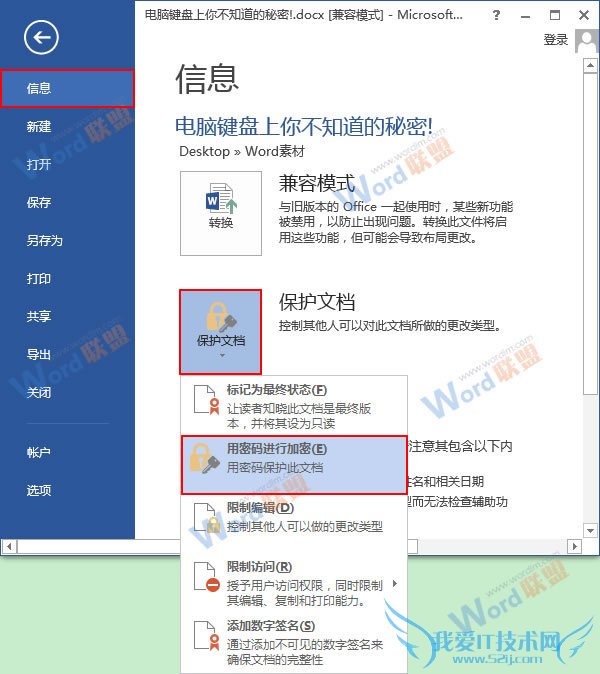Viewport: 600px width, 674px height.
Task: Expand 限制访问 (Restrict Access) submenu arrow
Action: [395, 584]
